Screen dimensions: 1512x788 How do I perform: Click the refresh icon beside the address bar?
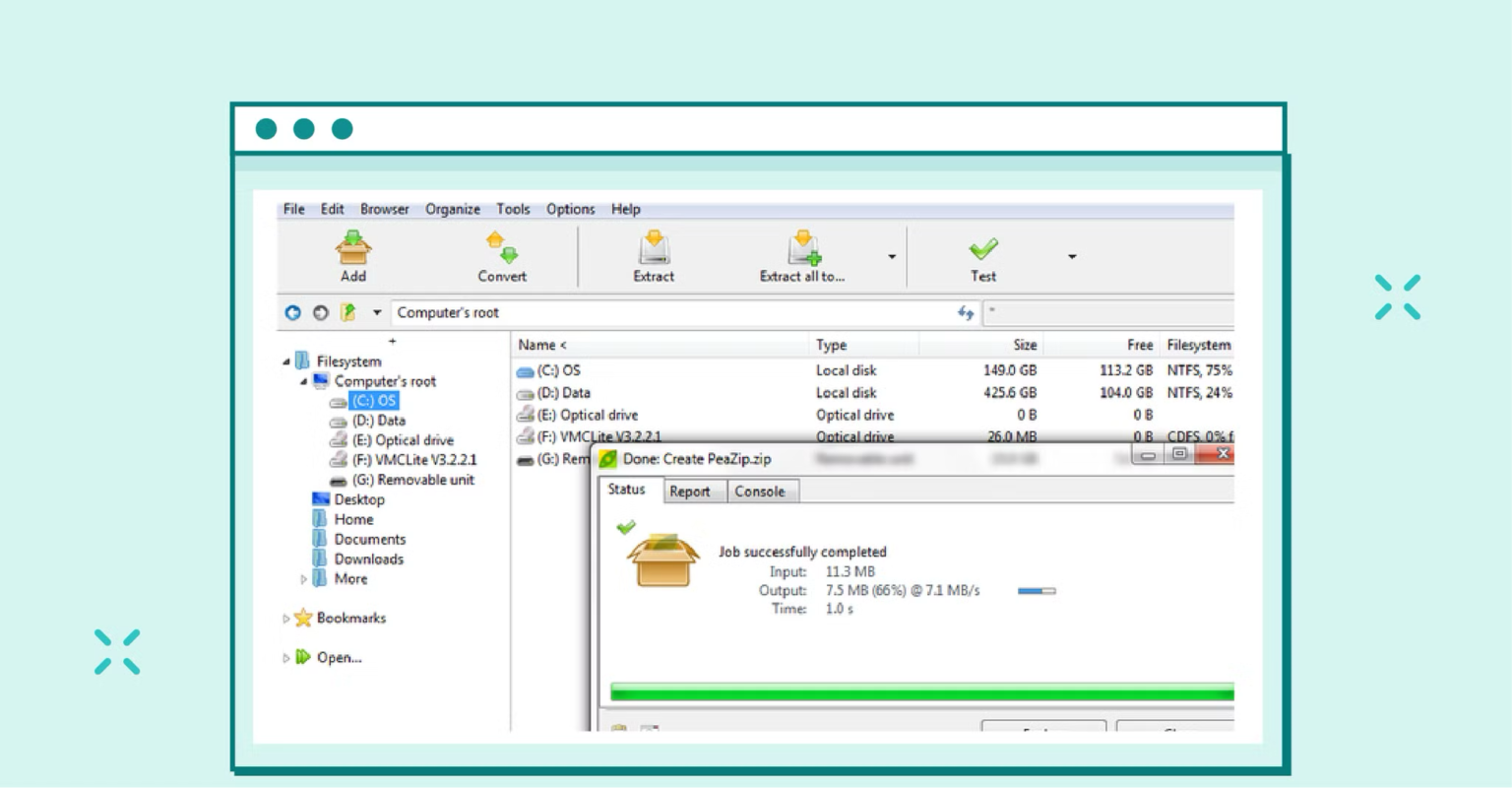(965, 312)
